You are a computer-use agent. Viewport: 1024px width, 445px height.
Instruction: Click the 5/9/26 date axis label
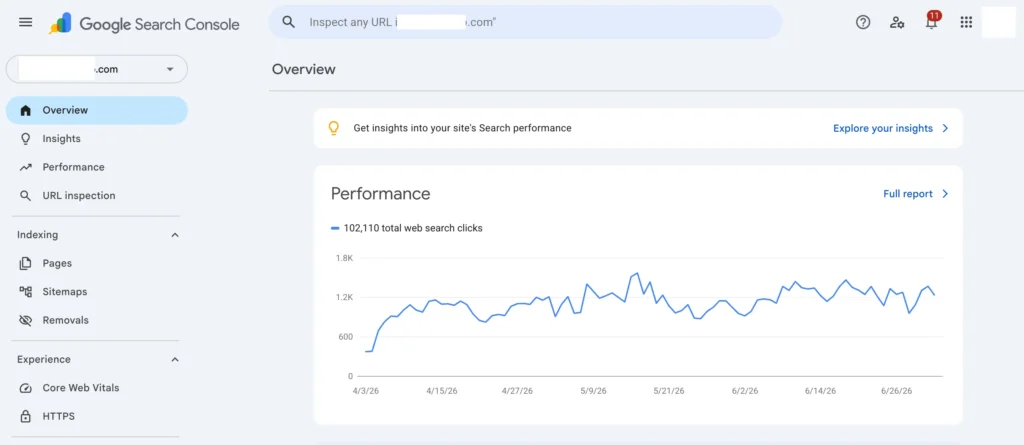[594, 391]
